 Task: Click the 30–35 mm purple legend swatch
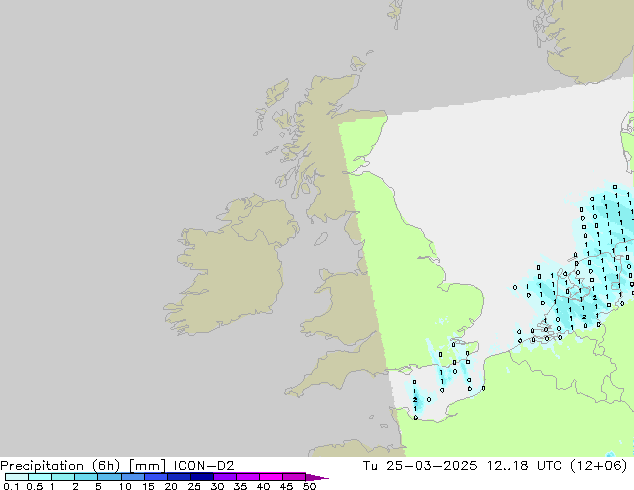[x=225, y=477]
